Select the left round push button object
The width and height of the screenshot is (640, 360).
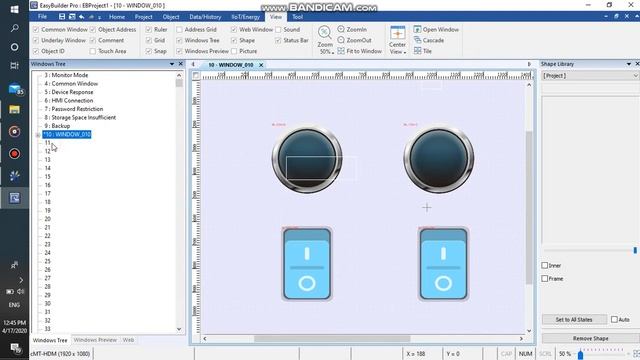307,159
